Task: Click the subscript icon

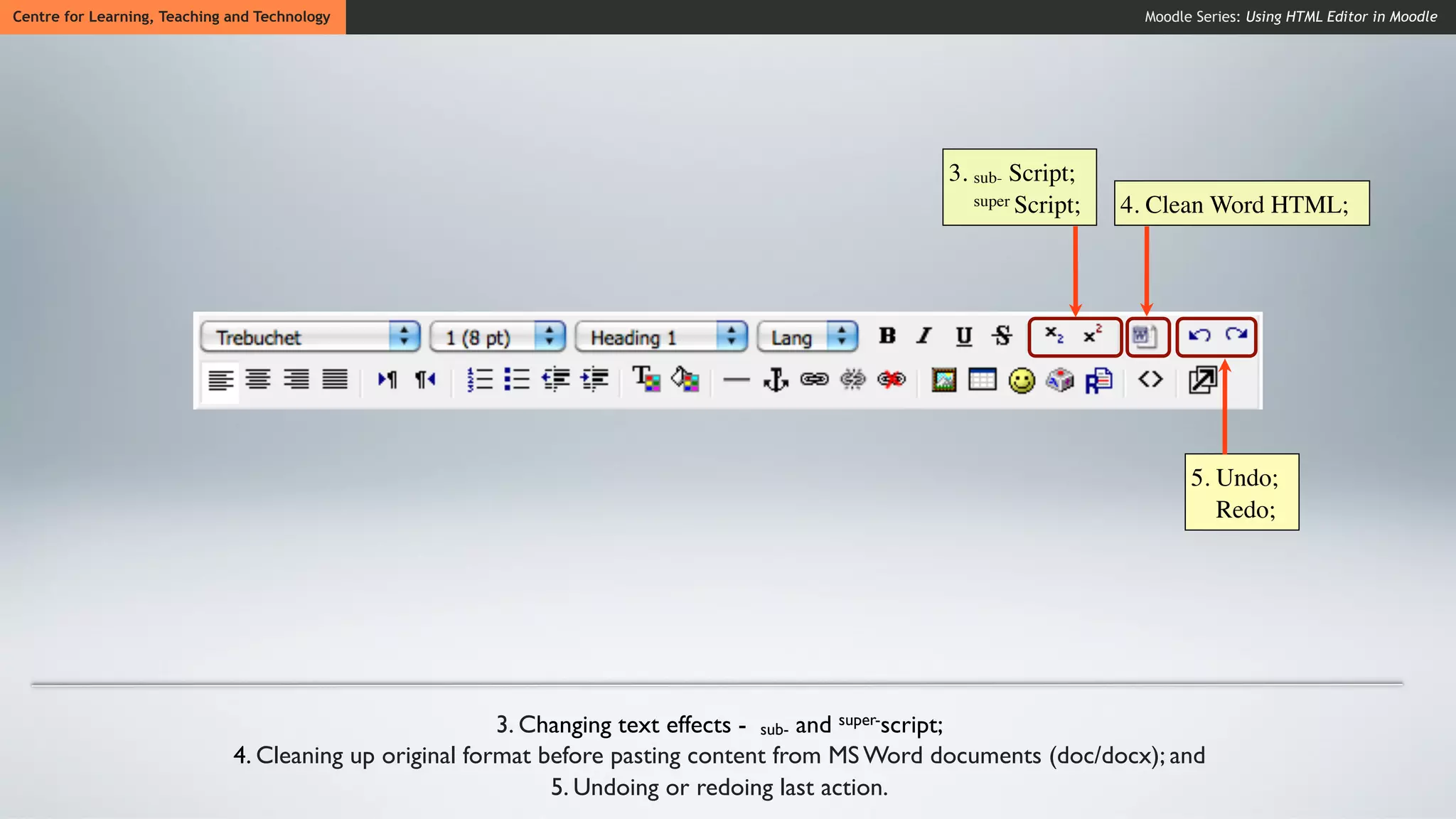Action: coord(1054,336)
